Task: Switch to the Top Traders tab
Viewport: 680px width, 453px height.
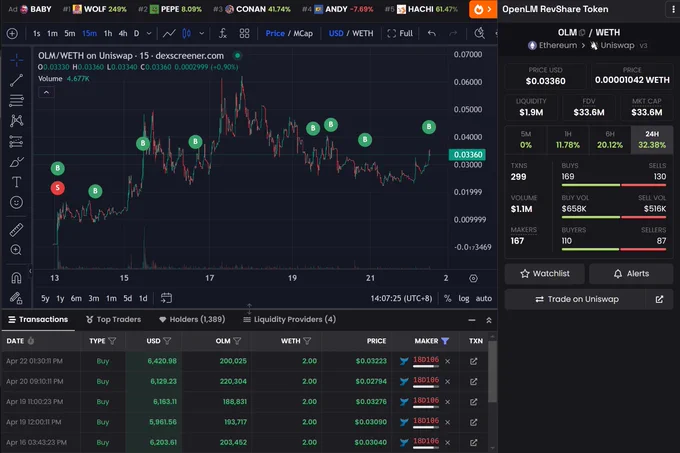Action: pos(114,319)
